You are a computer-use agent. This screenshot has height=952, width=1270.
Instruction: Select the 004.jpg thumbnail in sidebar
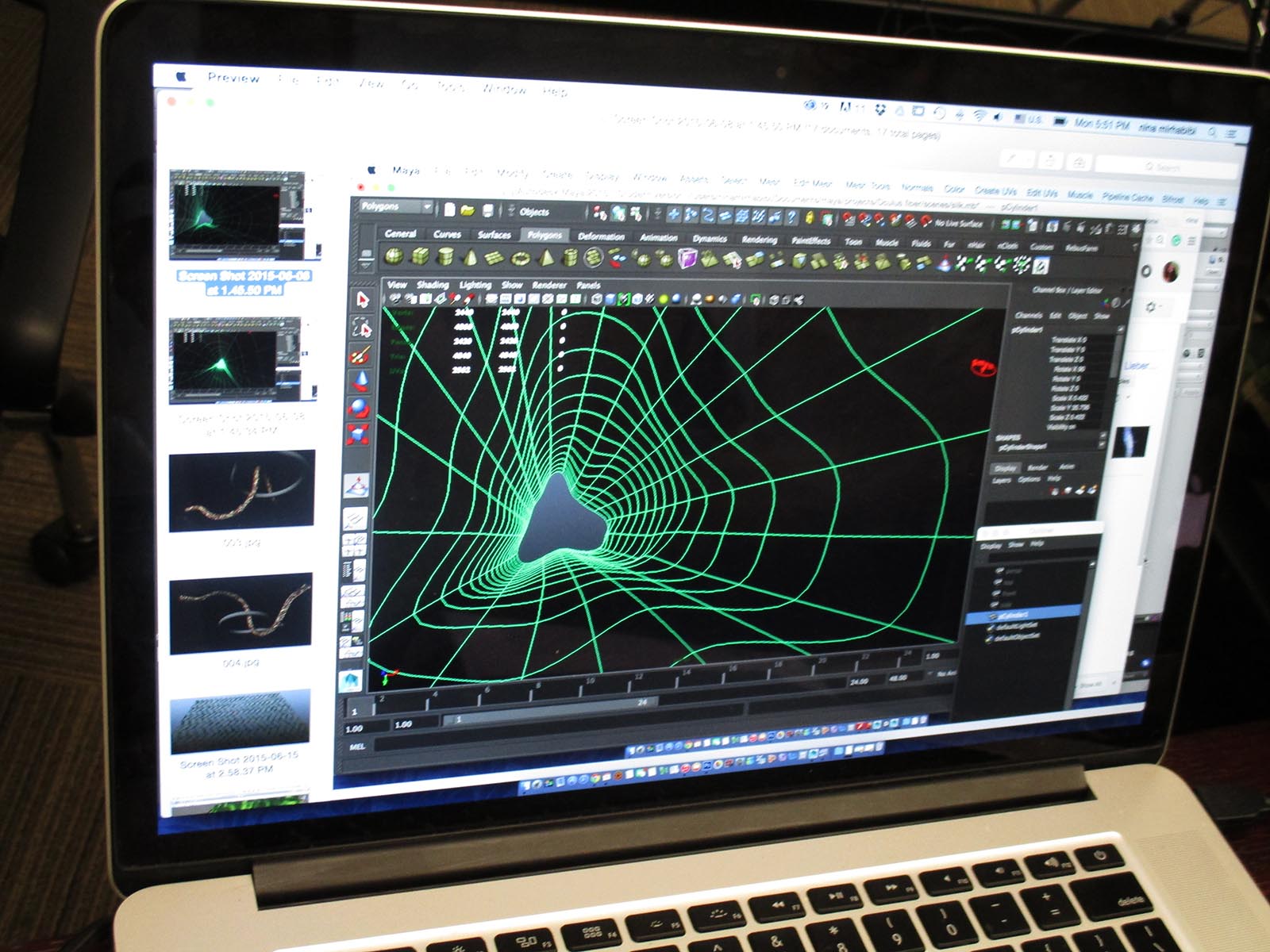(x=241, y=613)
